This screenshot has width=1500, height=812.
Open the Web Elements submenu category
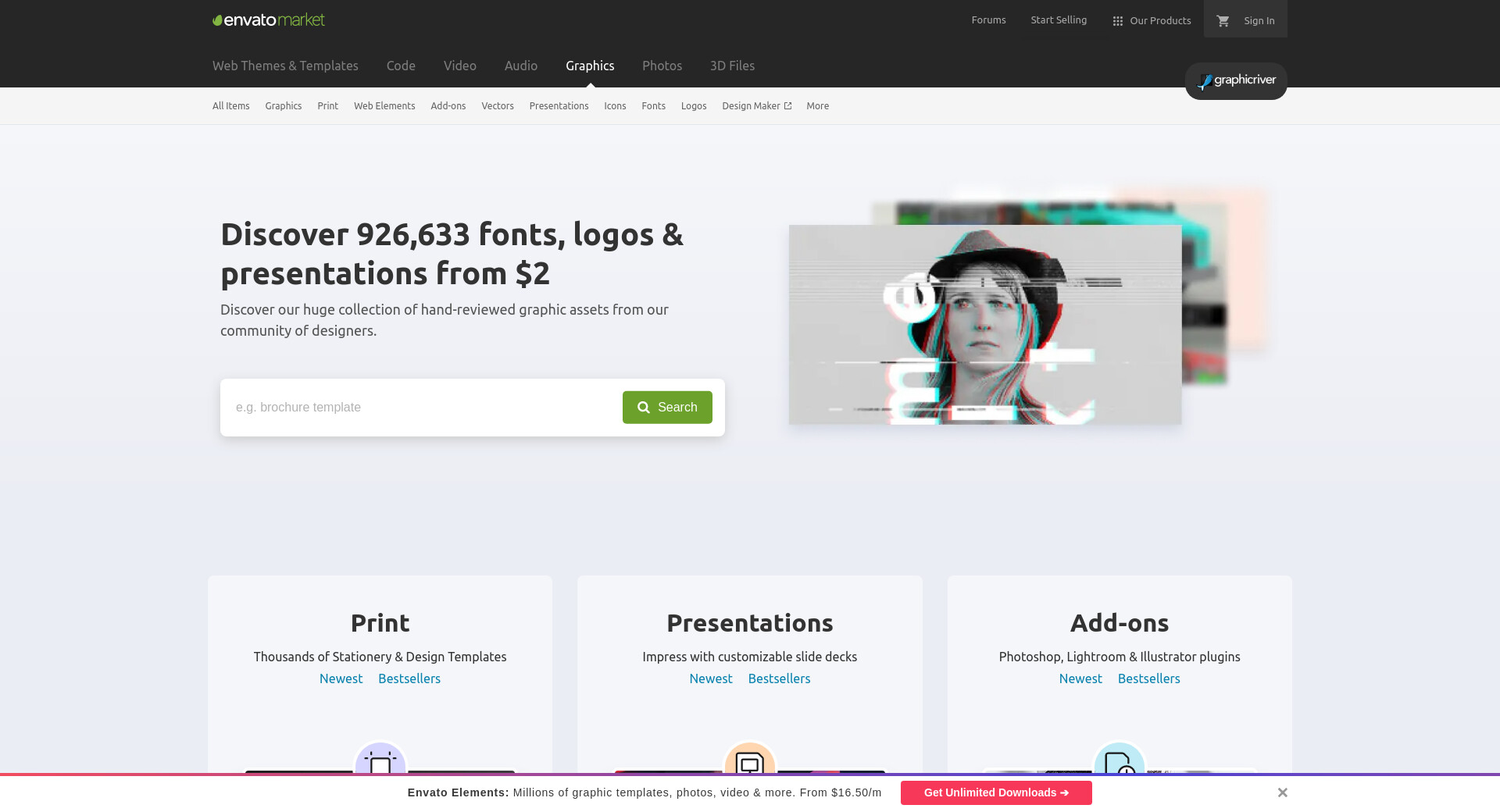click(384, 105)
